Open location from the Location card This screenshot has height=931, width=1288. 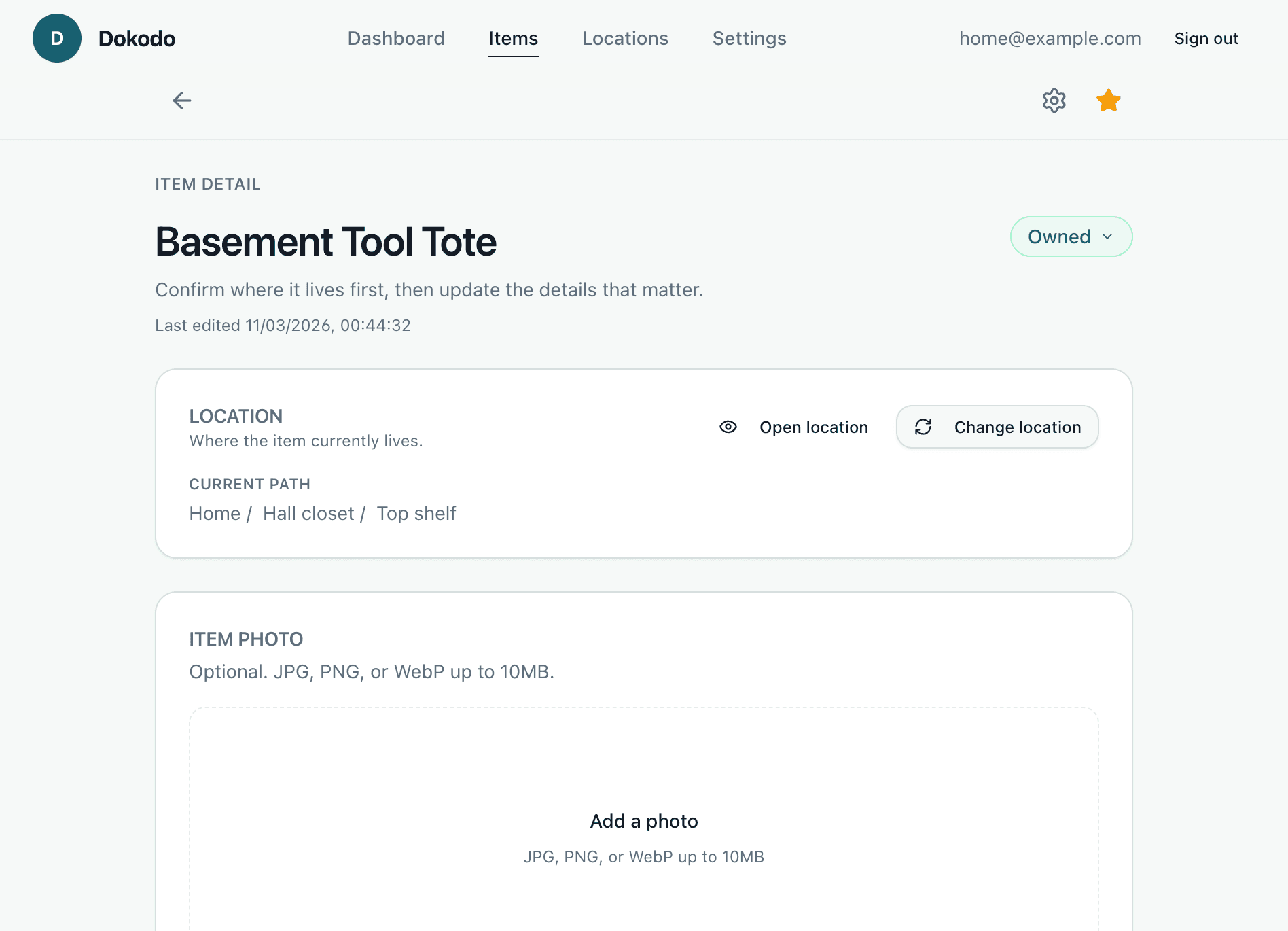814,427
